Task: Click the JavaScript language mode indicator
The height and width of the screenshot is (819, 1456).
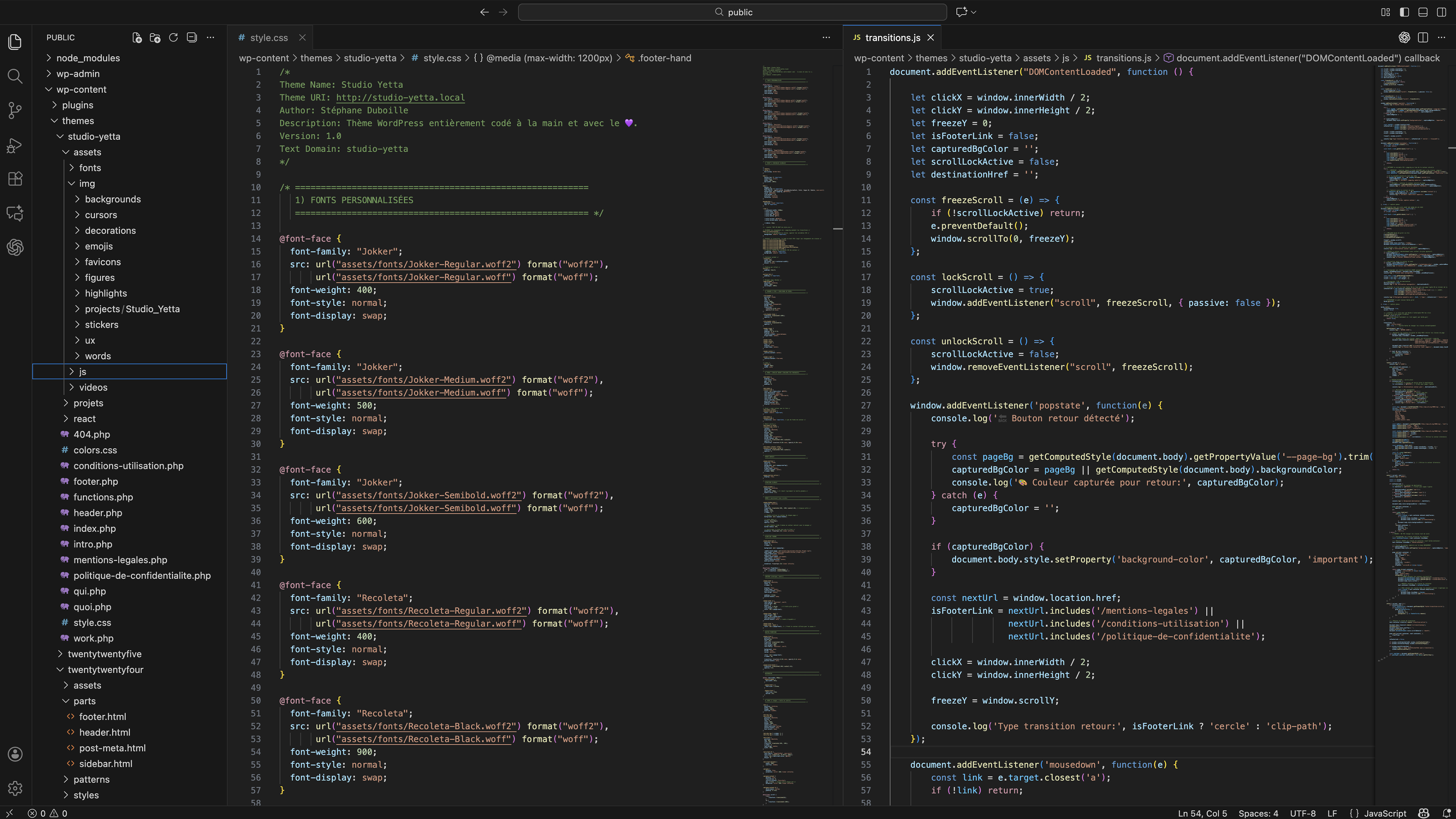Action: [x=1385, y=813]
